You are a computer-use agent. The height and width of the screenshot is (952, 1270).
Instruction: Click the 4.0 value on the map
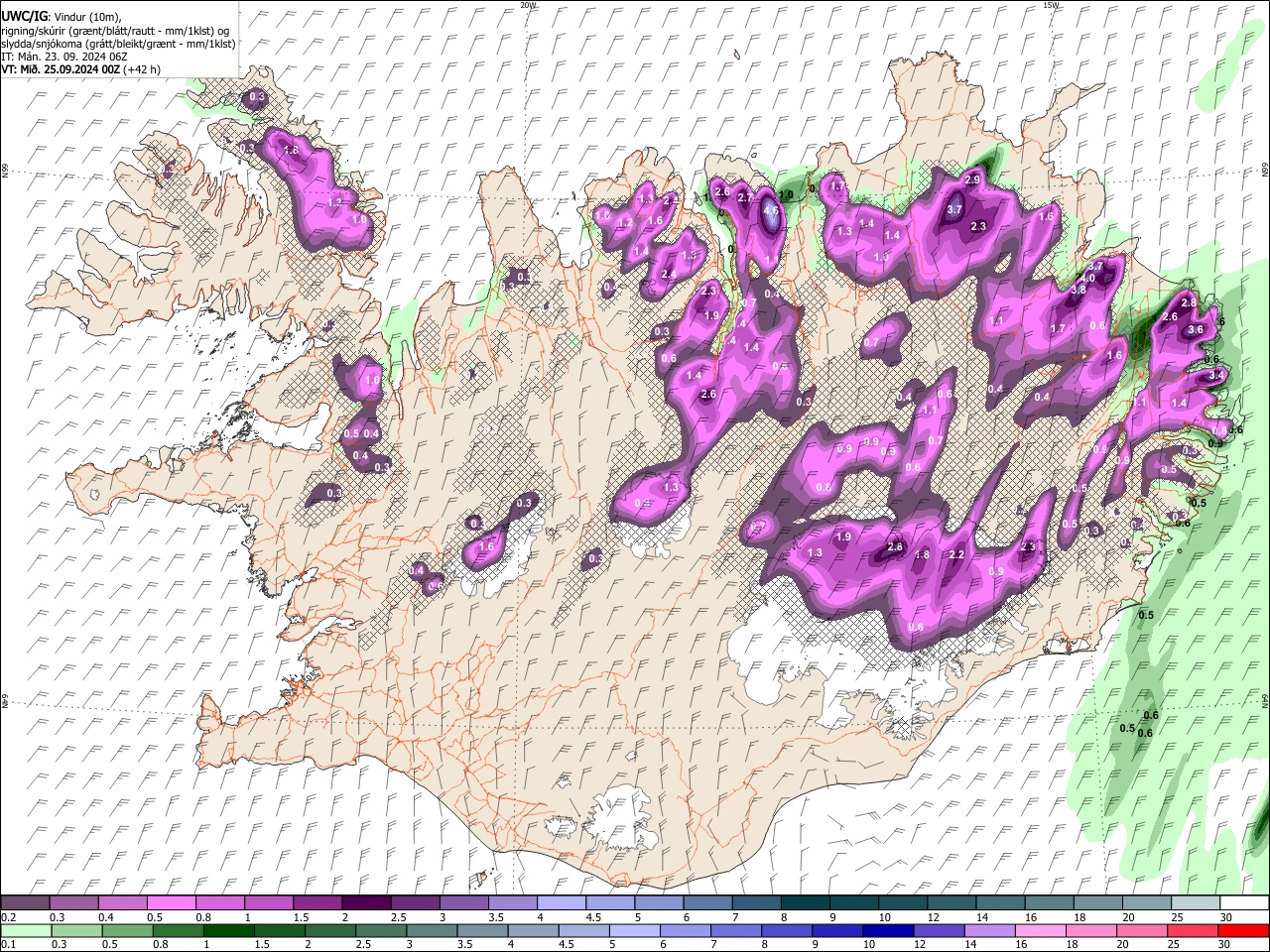1087,279
